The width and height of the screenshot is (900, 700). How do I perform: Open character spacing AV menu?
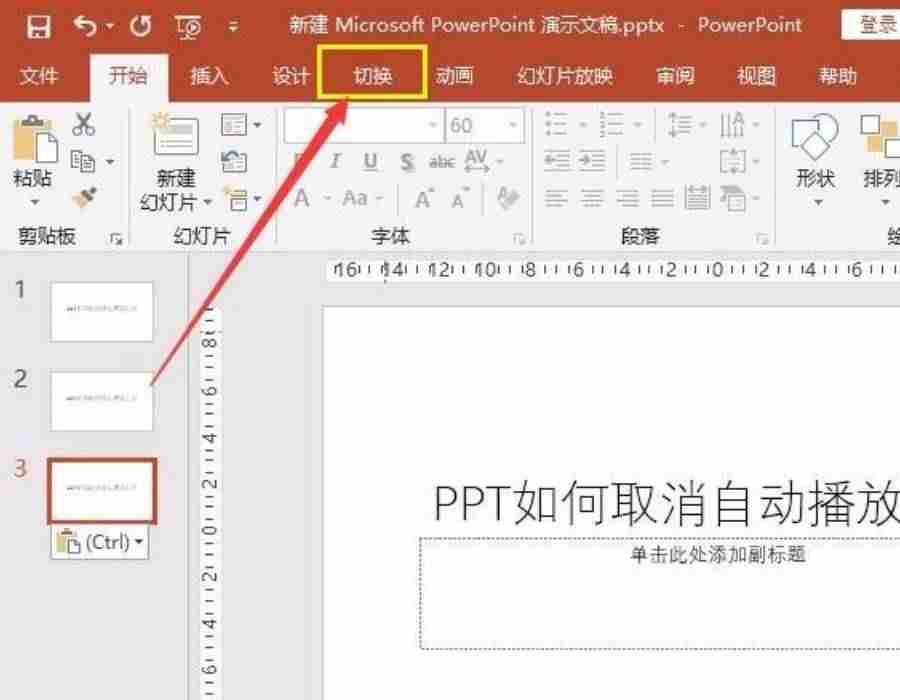[484, 162]
